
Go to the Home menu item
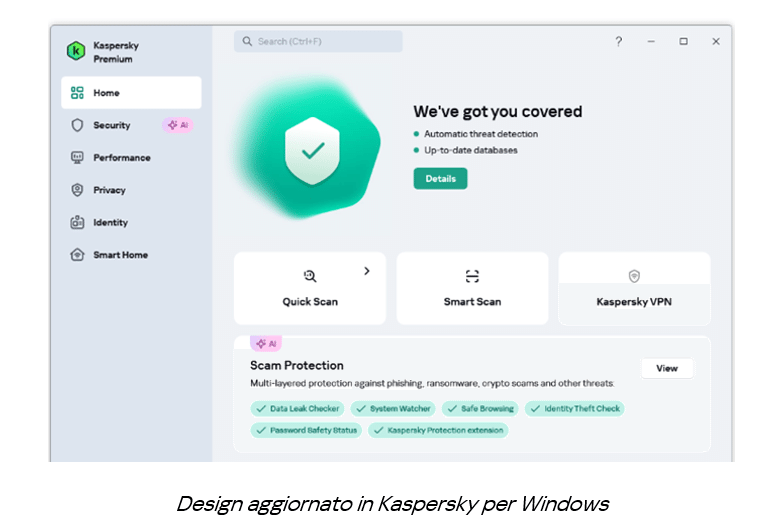[x=131, y=93]
